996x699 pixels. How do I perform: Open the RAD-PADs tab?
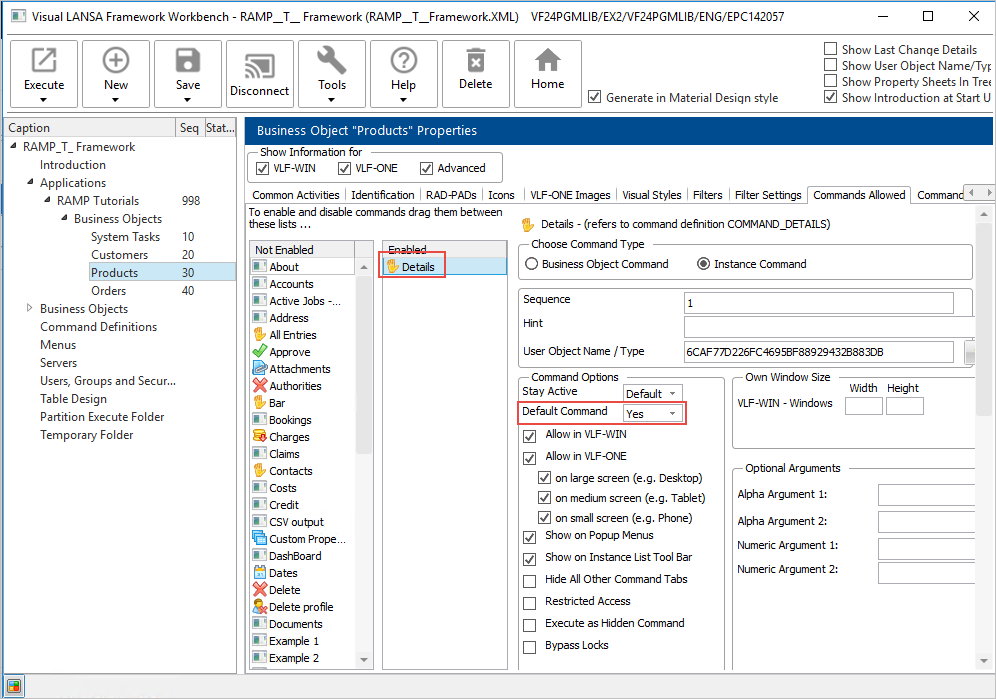451,195
